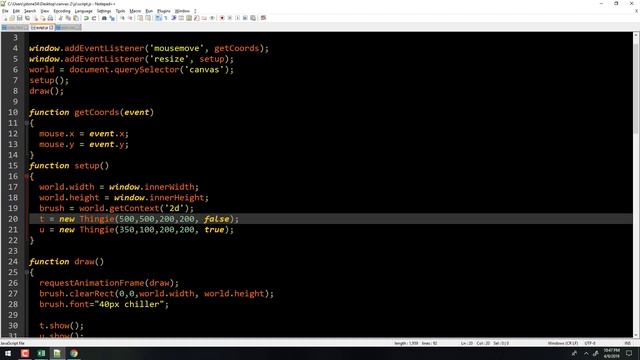Open the View menu

coord(45,11)
